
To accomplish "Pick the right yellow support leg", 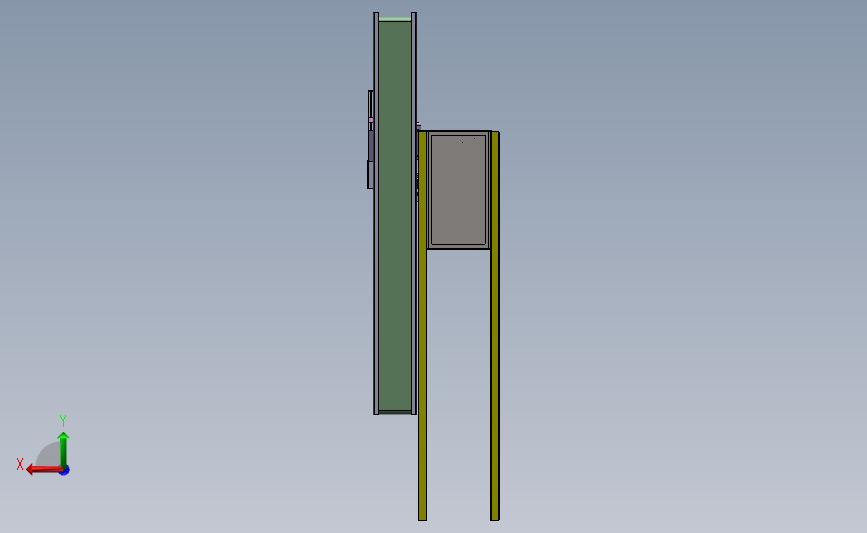I will coord(495,326).
